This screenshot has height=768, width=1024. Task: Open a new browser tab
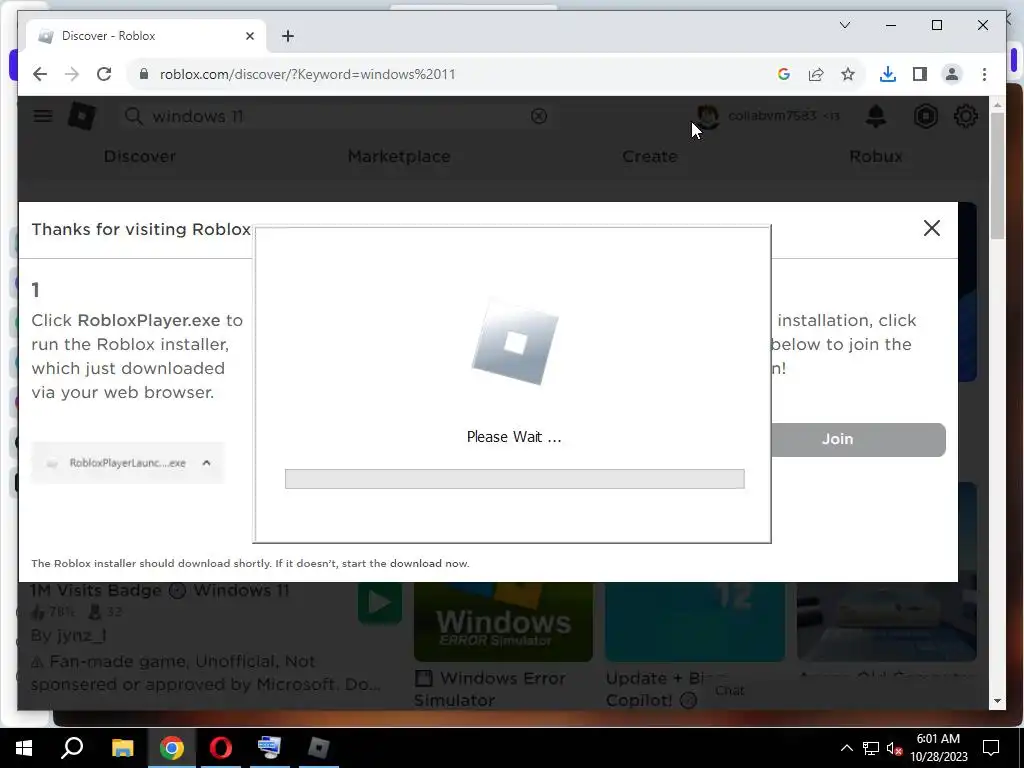(288, 36)
